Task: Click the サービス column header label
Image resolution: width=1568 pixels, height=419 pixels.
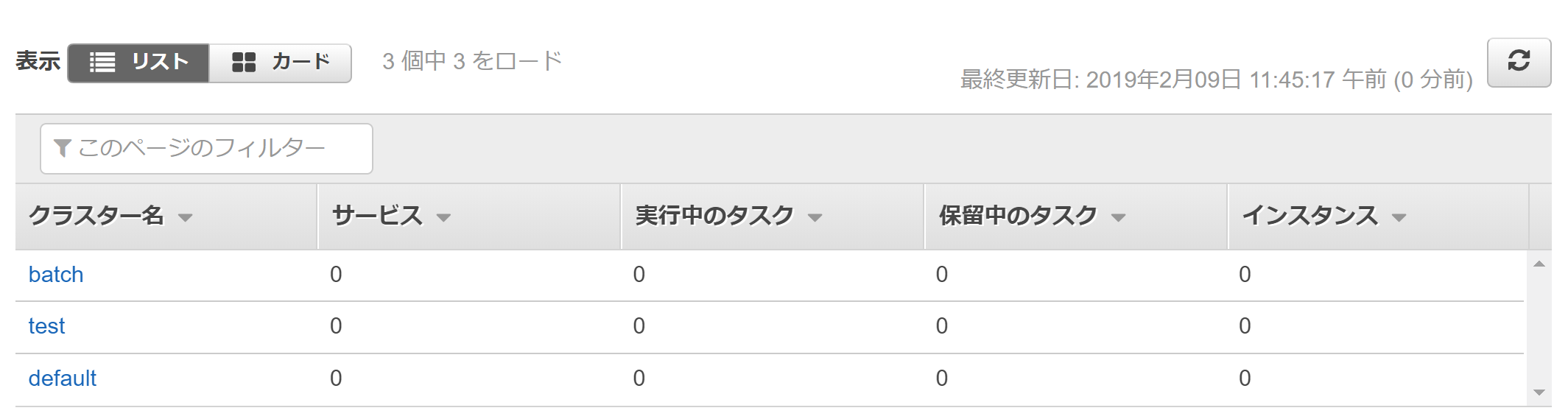Action: point(377,216)
